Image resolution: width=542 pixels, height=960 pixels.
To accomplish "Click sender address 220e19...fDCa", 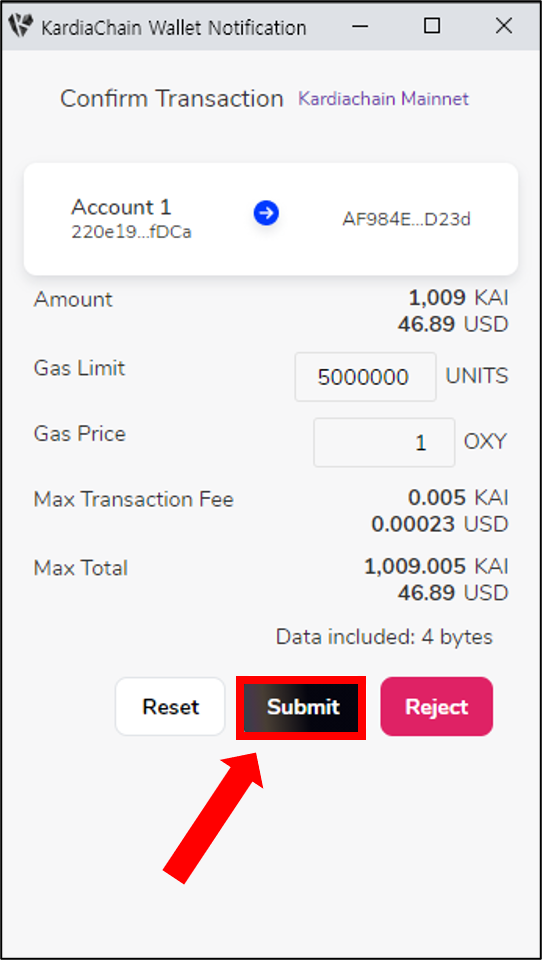I will pos(132,233).
